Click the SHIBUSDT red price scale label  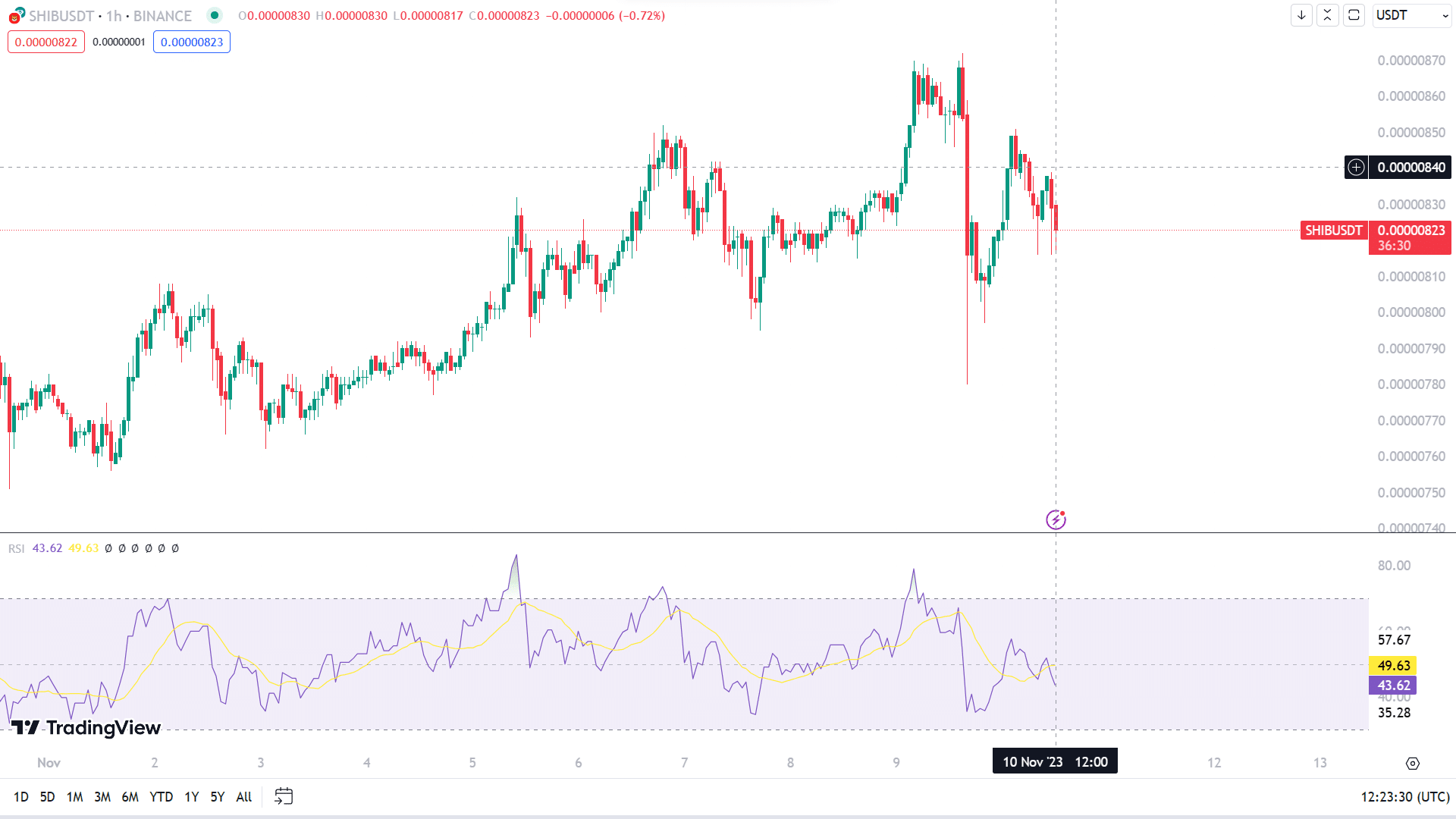tap(1334, 230)
